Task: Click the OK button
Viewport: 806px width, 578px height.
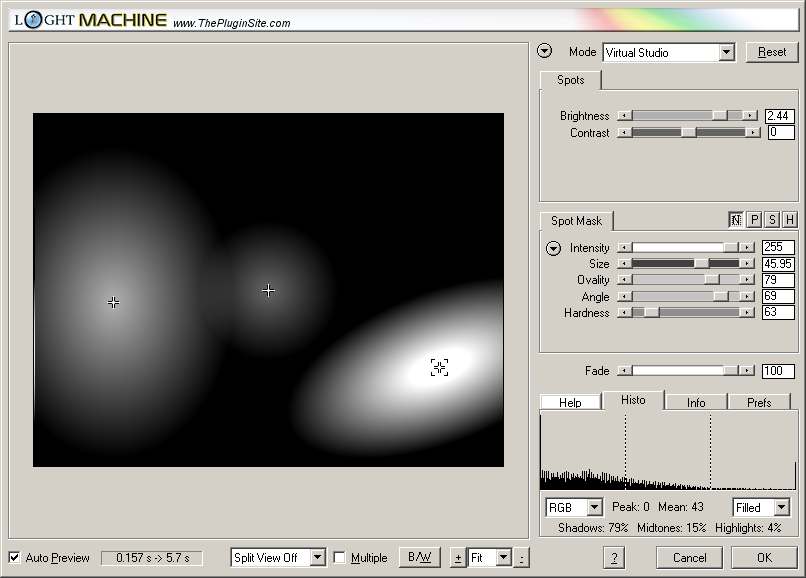Action: point(764,558)
